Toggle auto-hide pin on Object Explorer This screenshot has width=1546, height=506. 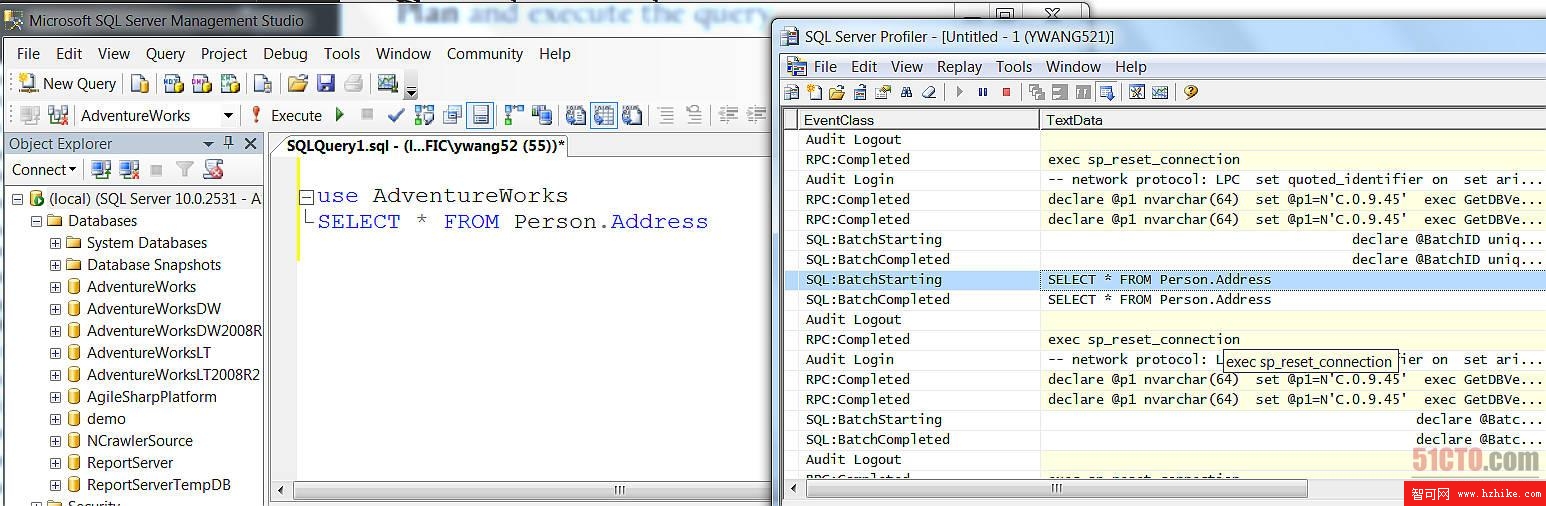click(228, 143)
